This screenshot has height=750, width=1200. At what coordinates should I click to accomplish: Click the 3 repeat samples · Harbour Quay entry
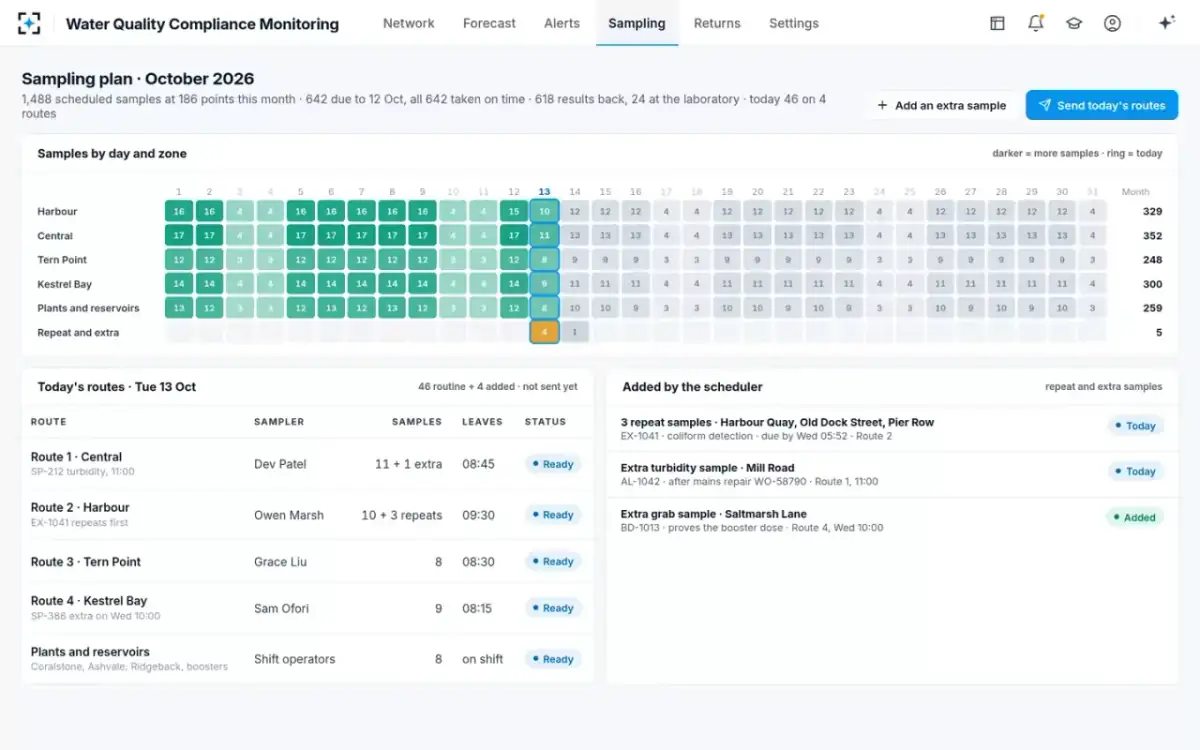pyautogui.click(x=892, y=429)
